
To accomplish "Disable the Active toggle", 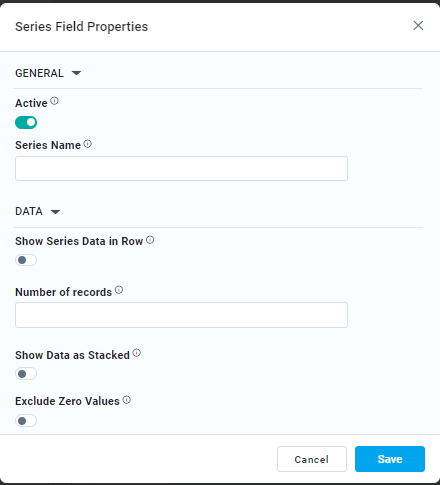I will [26, 123].
